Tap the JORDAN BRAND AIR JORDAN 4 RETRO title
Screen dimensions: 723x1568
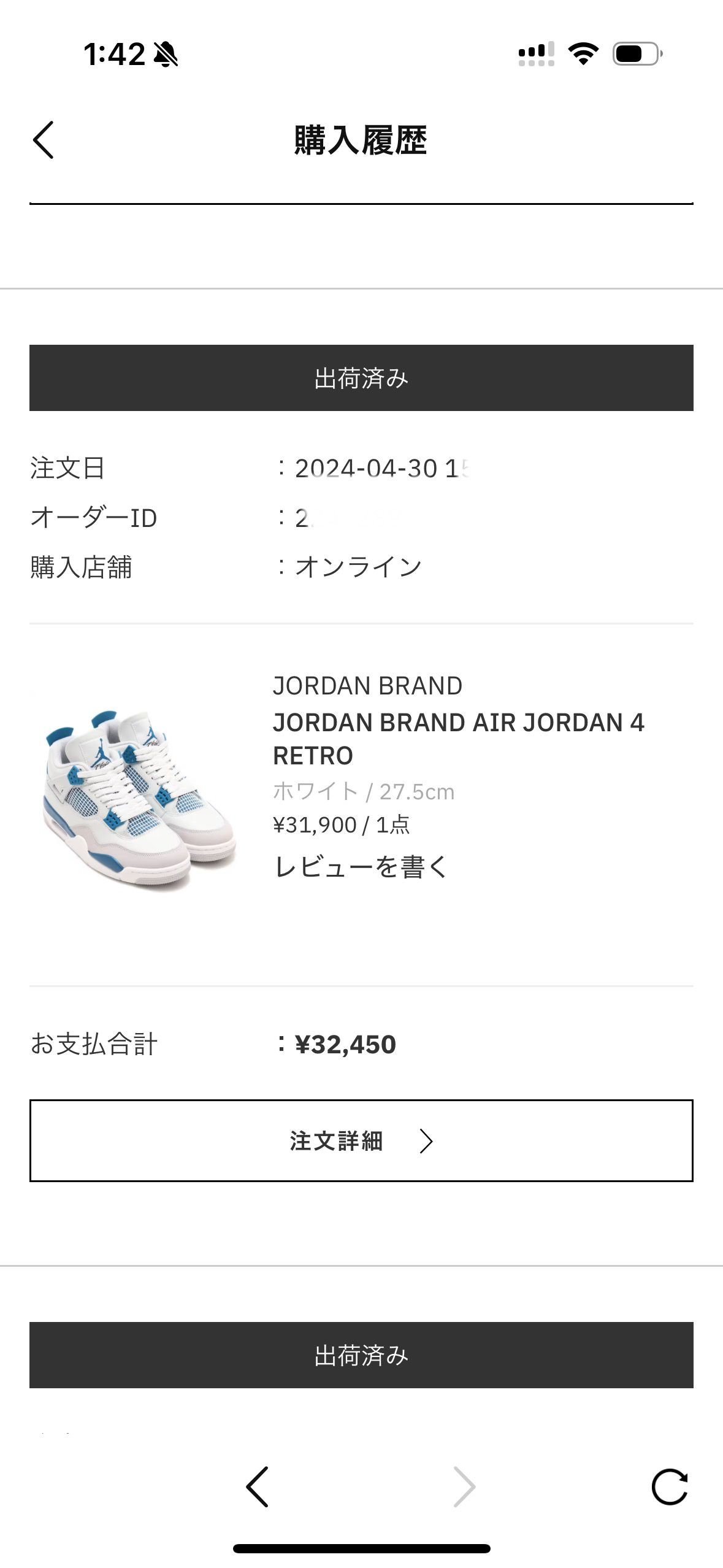click(x=459, y=739)
